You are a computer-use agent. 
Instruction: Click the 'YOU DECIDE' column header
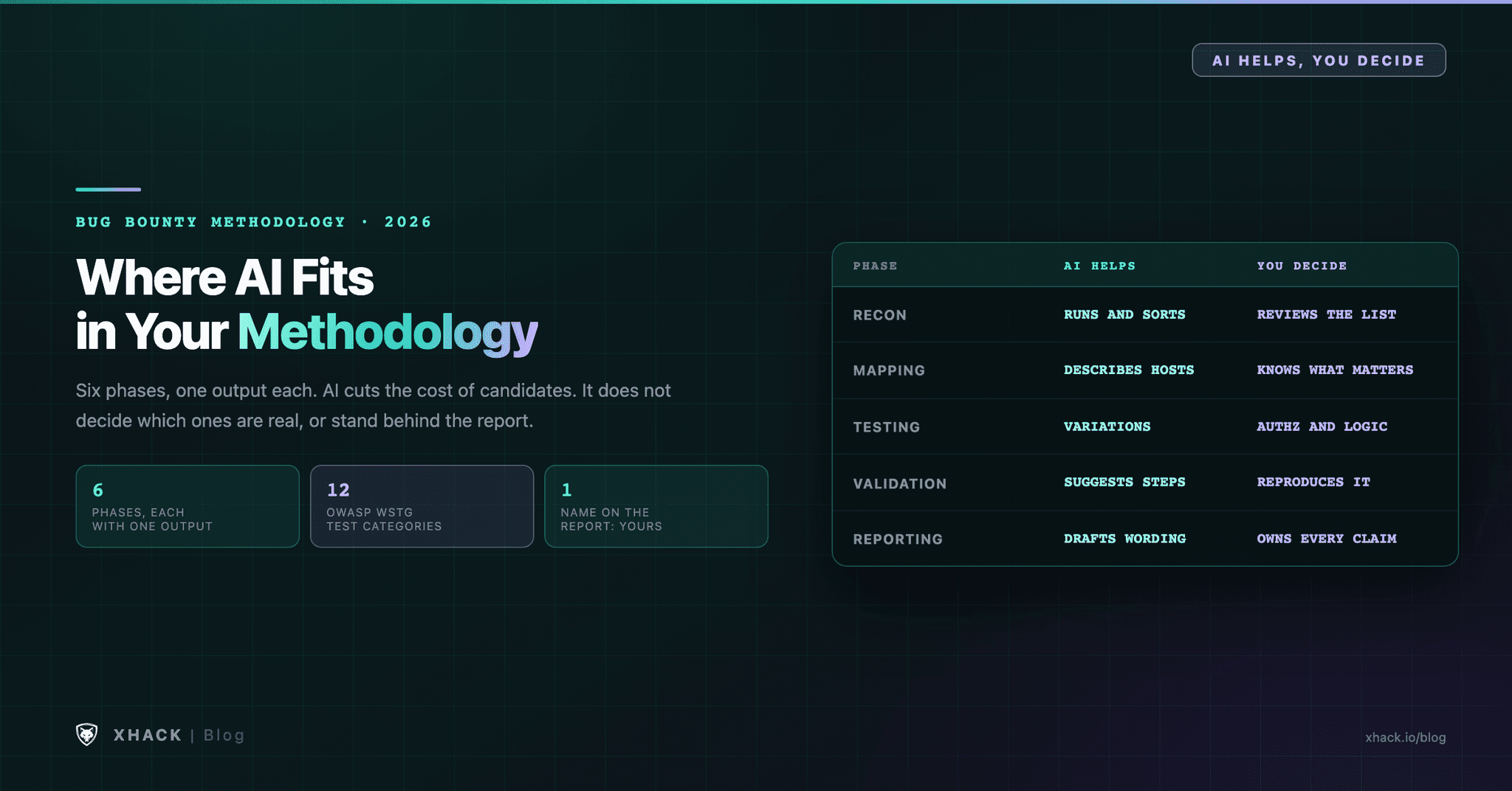[x=1302, y=266]
